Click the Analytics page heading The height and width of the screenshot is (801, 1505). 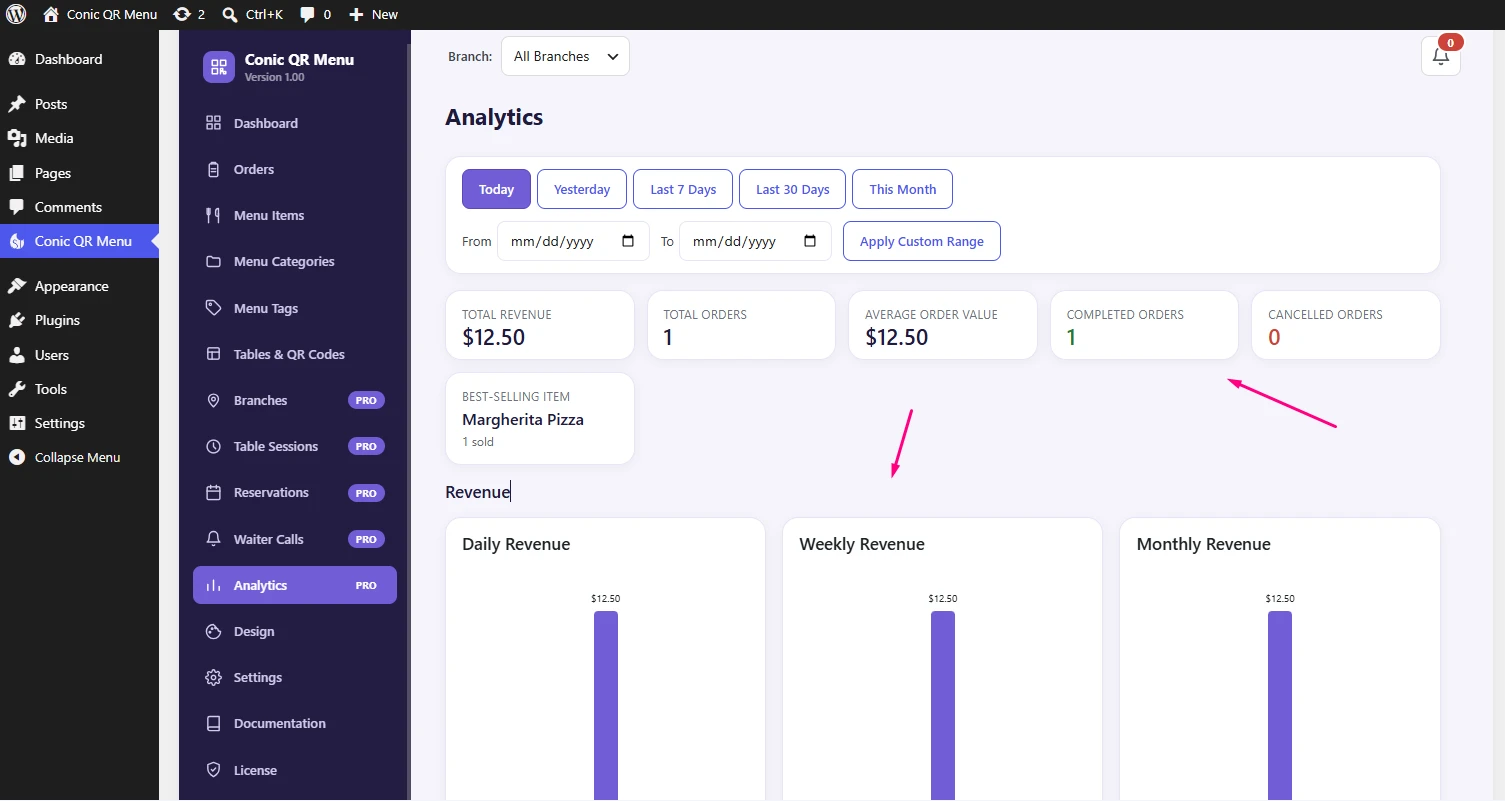[x=494, y=117]
